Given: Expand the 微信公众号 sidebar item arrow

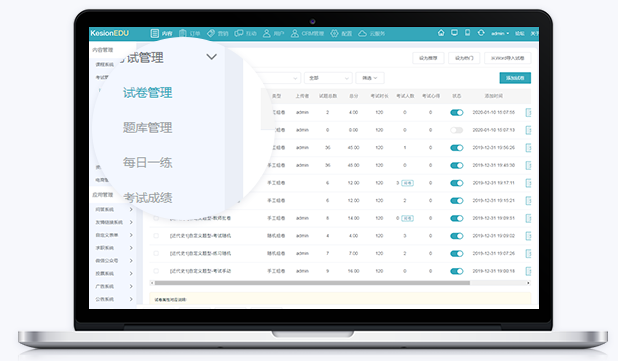Looking at the screenshot, I should (131, 261).
